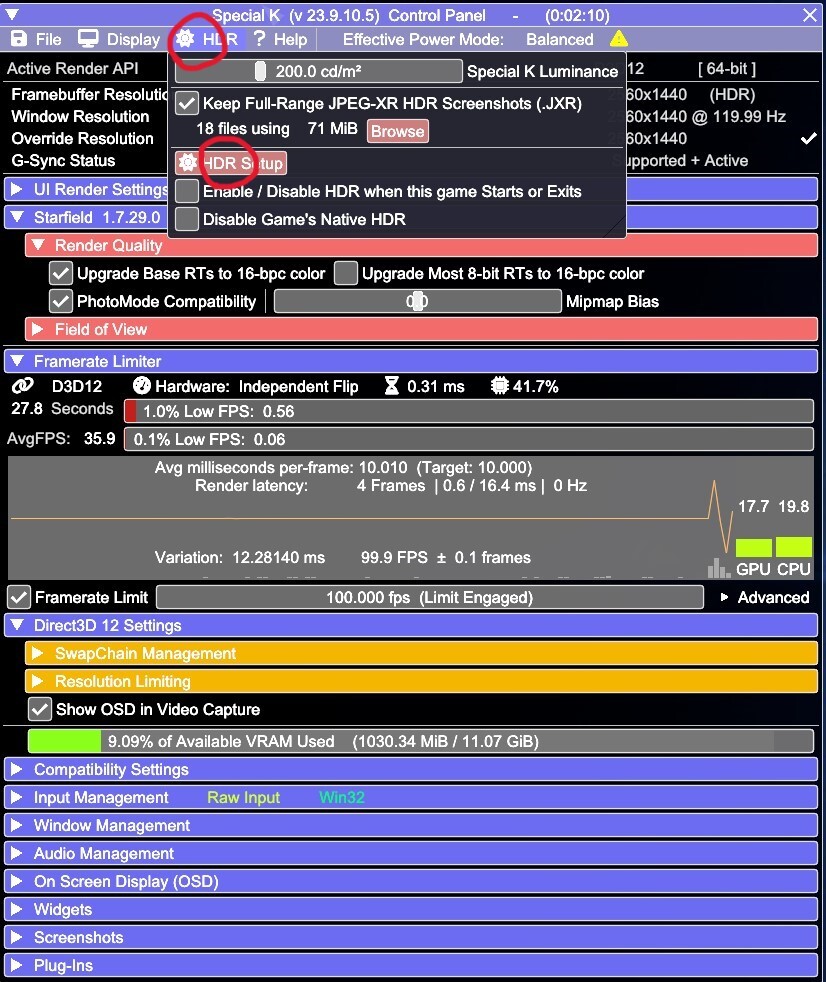Expand the Widgets section

[x=411, y=909]
